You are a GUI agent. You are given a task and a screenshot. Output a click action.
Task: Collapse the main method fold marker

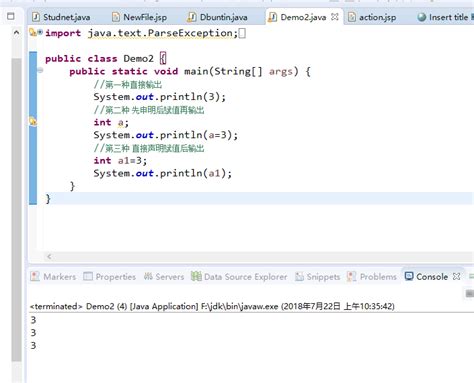pyautogui.click(x=40, y=70)
